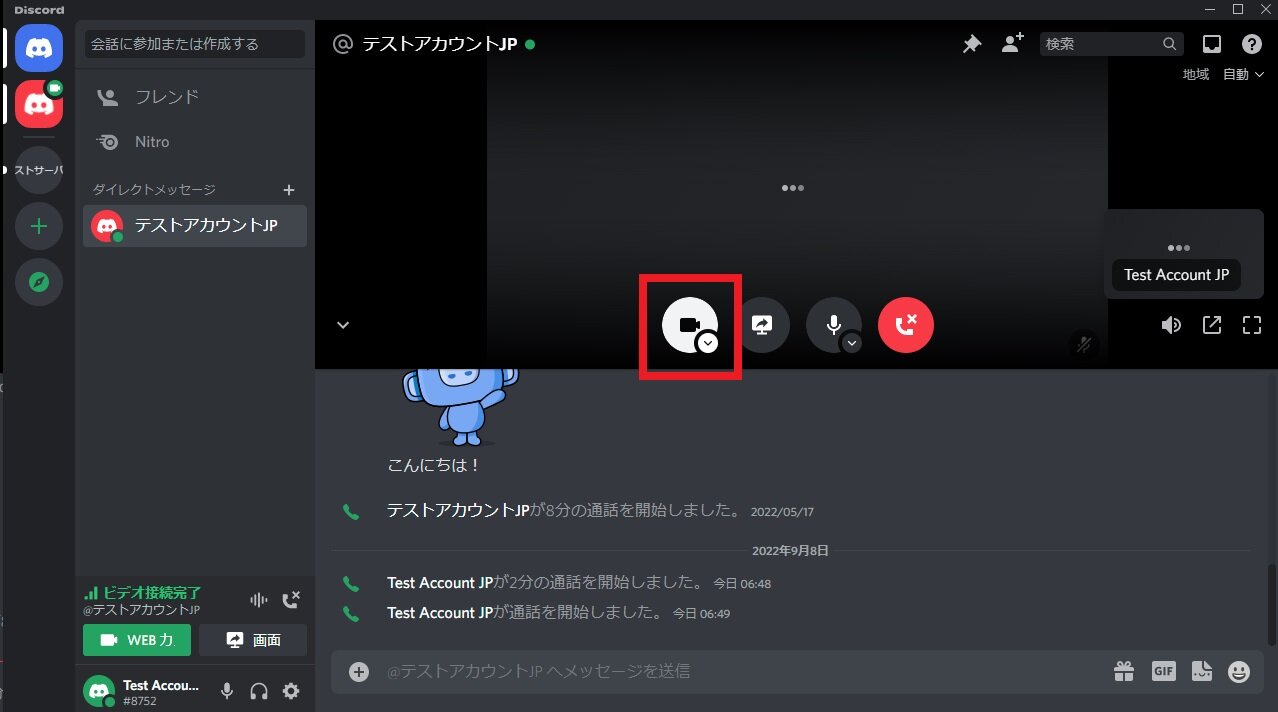This screenshot has width=1278, height=712.
Task: Click the 今日 06:48 timestamp
Action: [742, 583]
